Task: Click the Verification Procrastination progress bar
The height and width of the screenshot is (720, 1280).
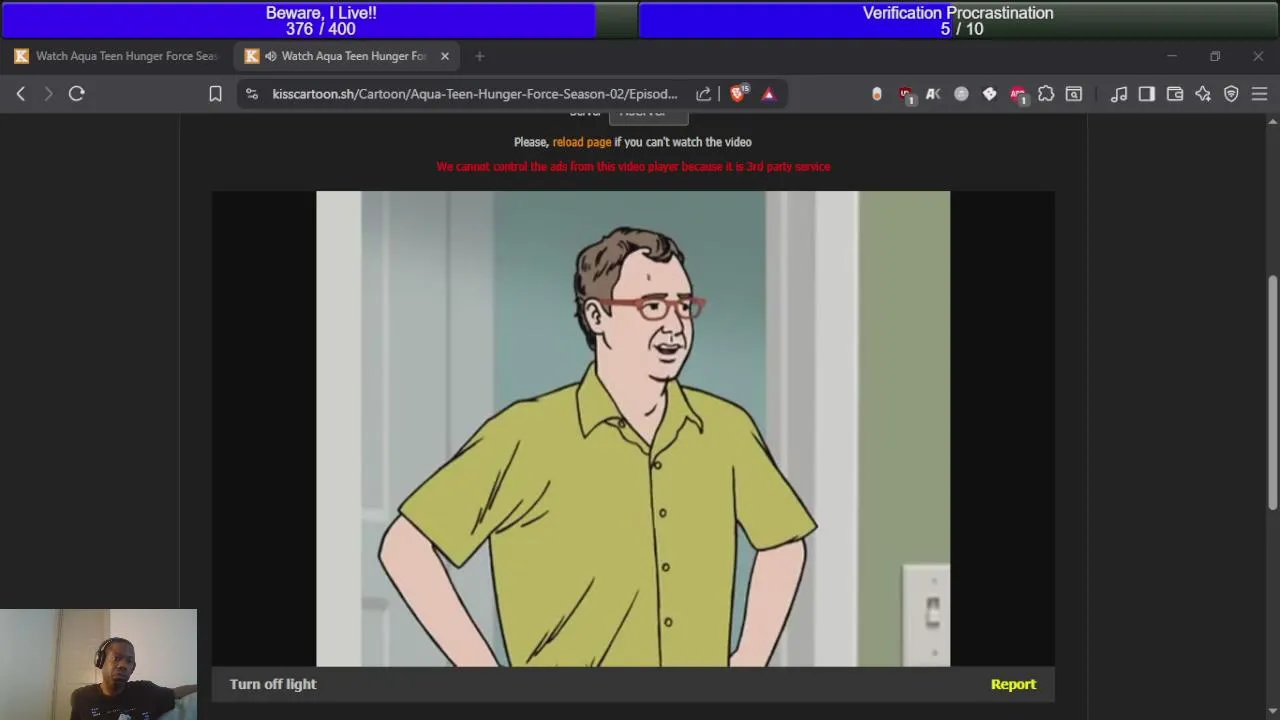Action: point(958,21)
